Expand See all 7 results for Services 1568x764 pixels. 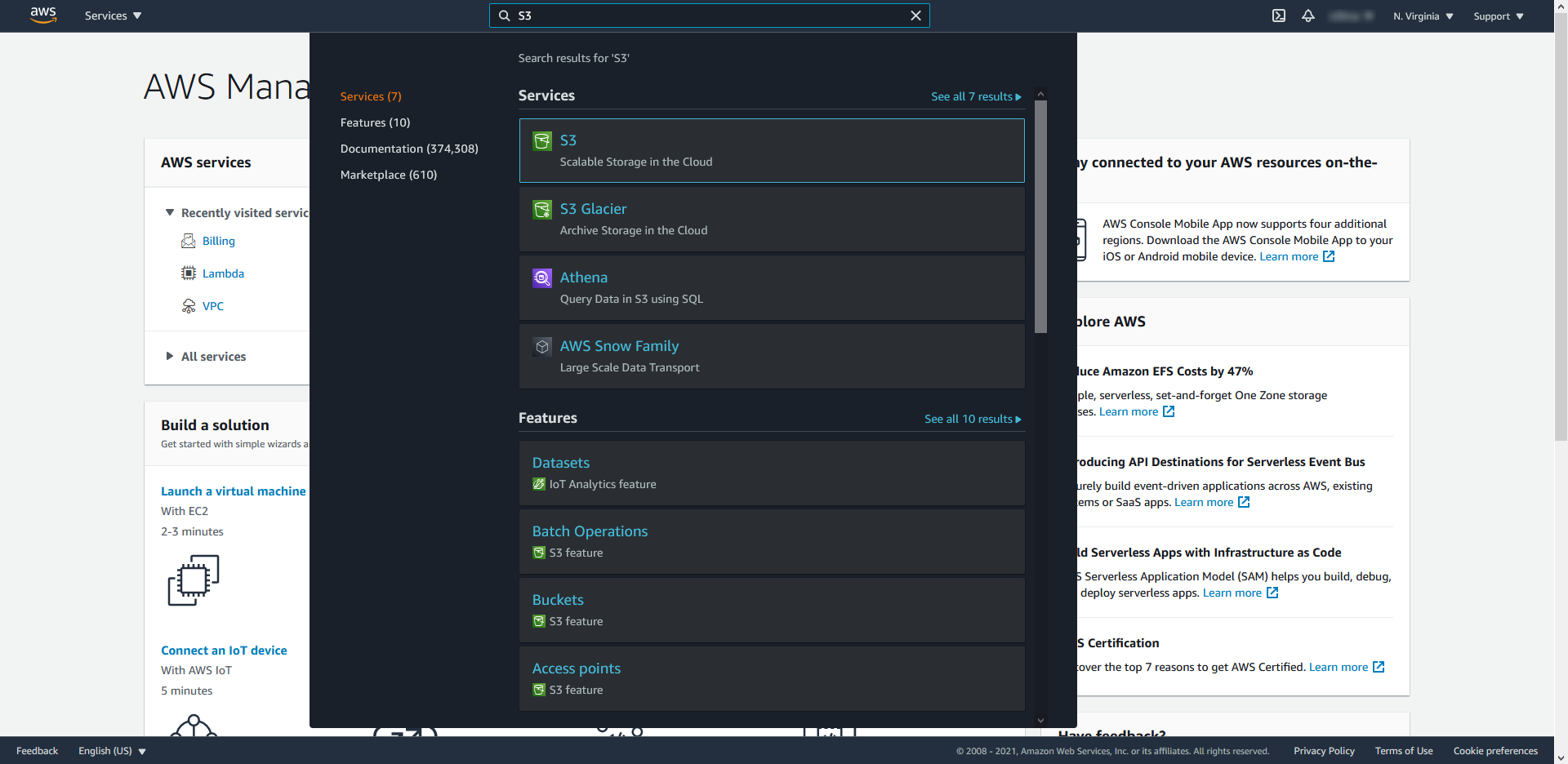click(976, 96)
